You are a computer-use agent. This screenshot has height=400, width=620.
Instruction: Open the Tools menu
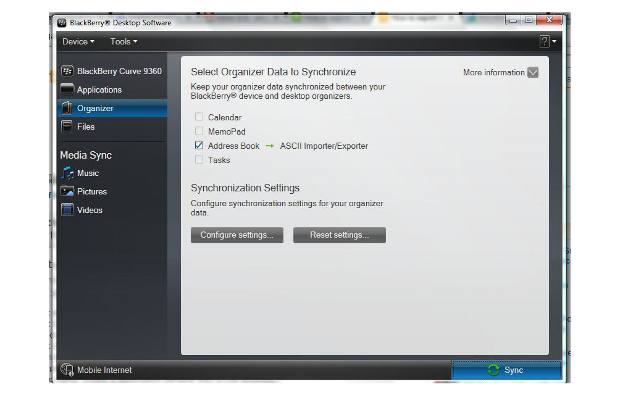pyautogui.click(x=124, y=42)
